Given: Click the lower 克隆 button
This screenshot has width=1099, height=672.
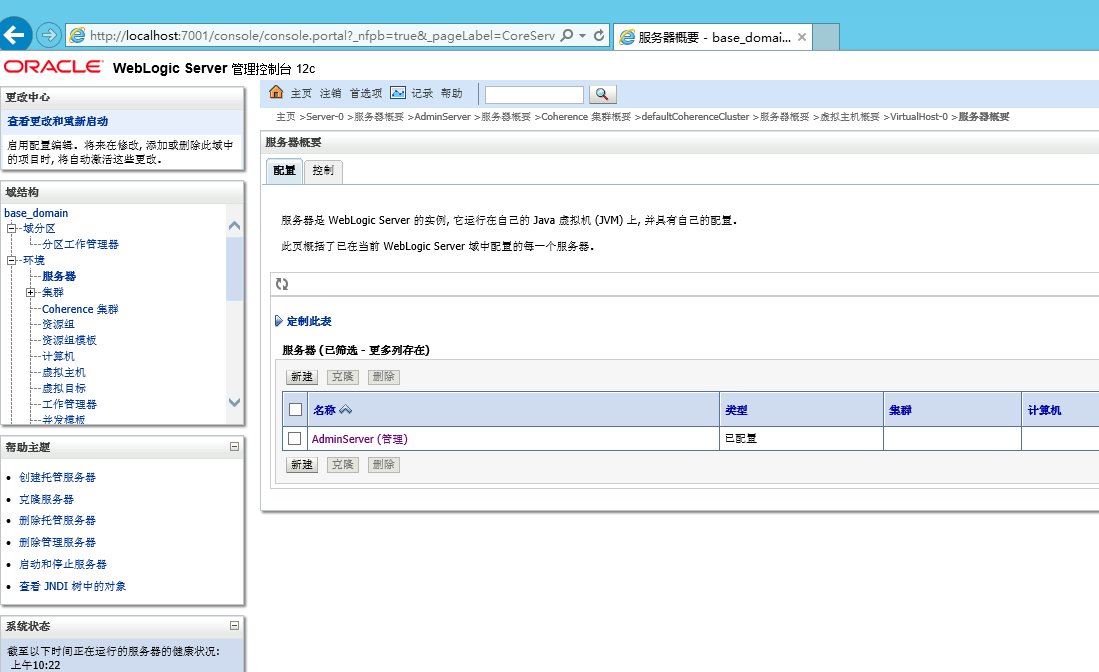Looking at the screenshot, I should [x=343, y=465].
